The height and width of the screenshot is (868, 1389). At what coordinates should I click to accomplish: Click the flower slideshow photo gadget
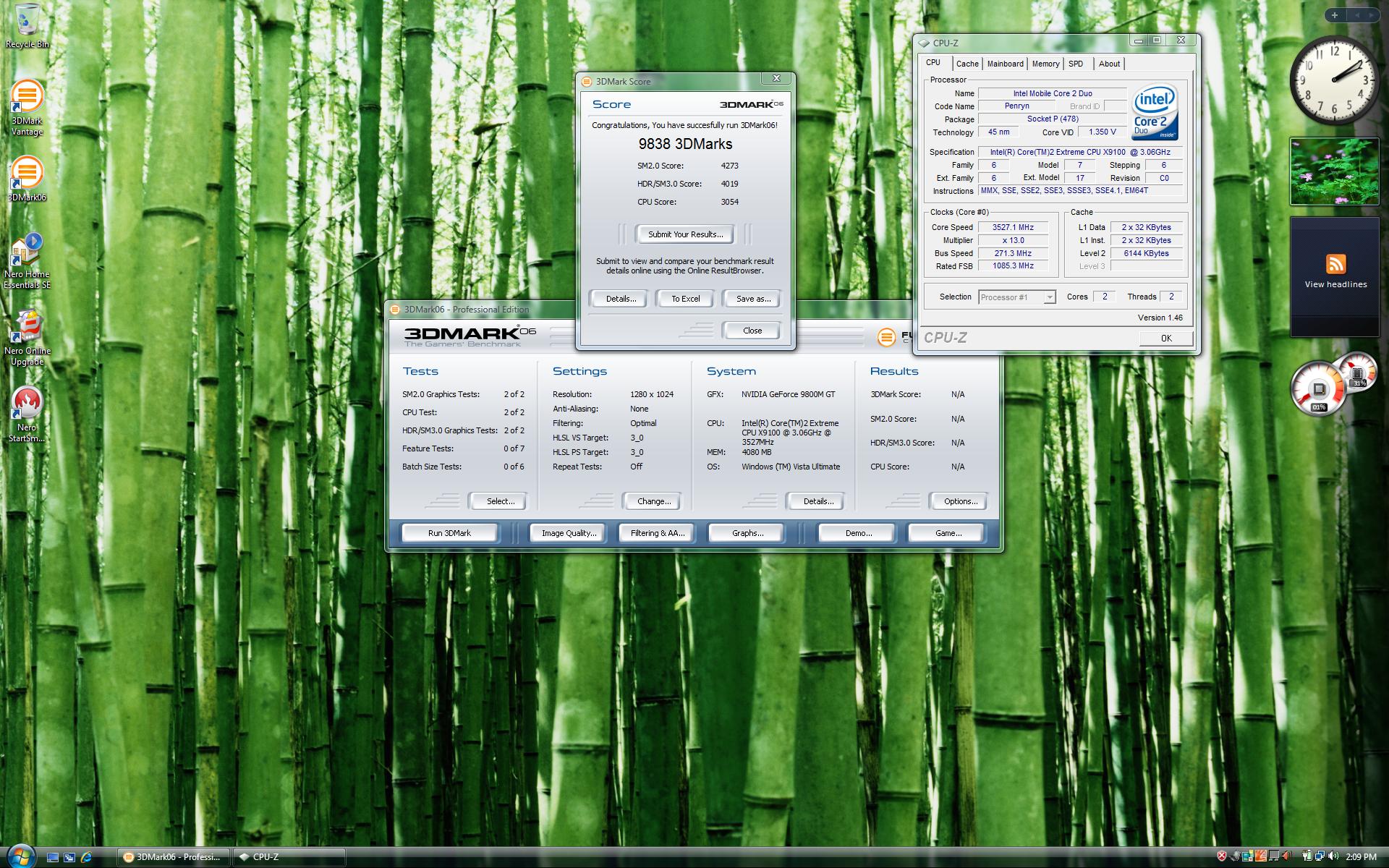[x=1335, y=171]
